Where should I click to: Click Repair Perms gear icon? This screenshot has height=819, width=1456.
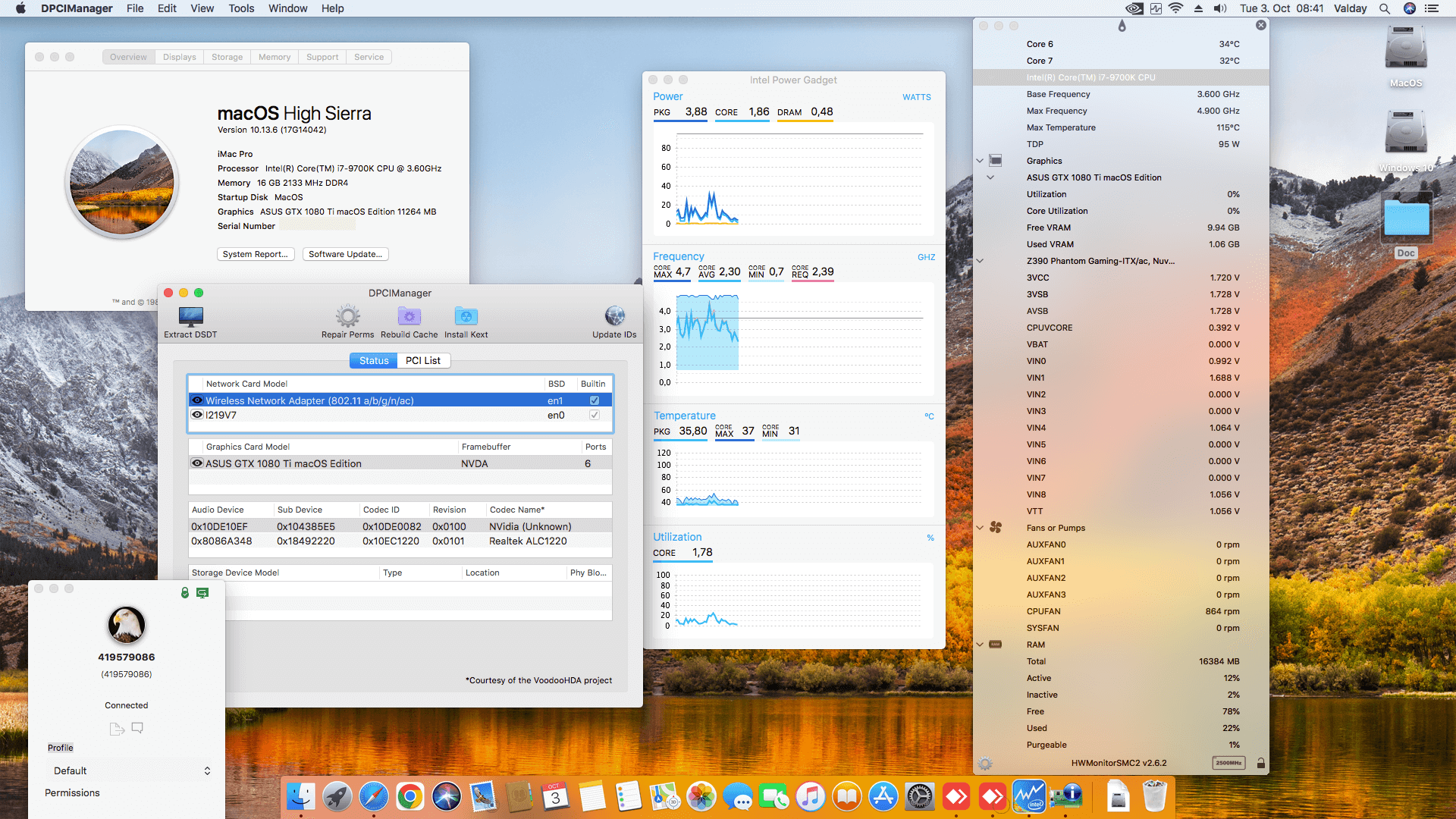[347, 316]
